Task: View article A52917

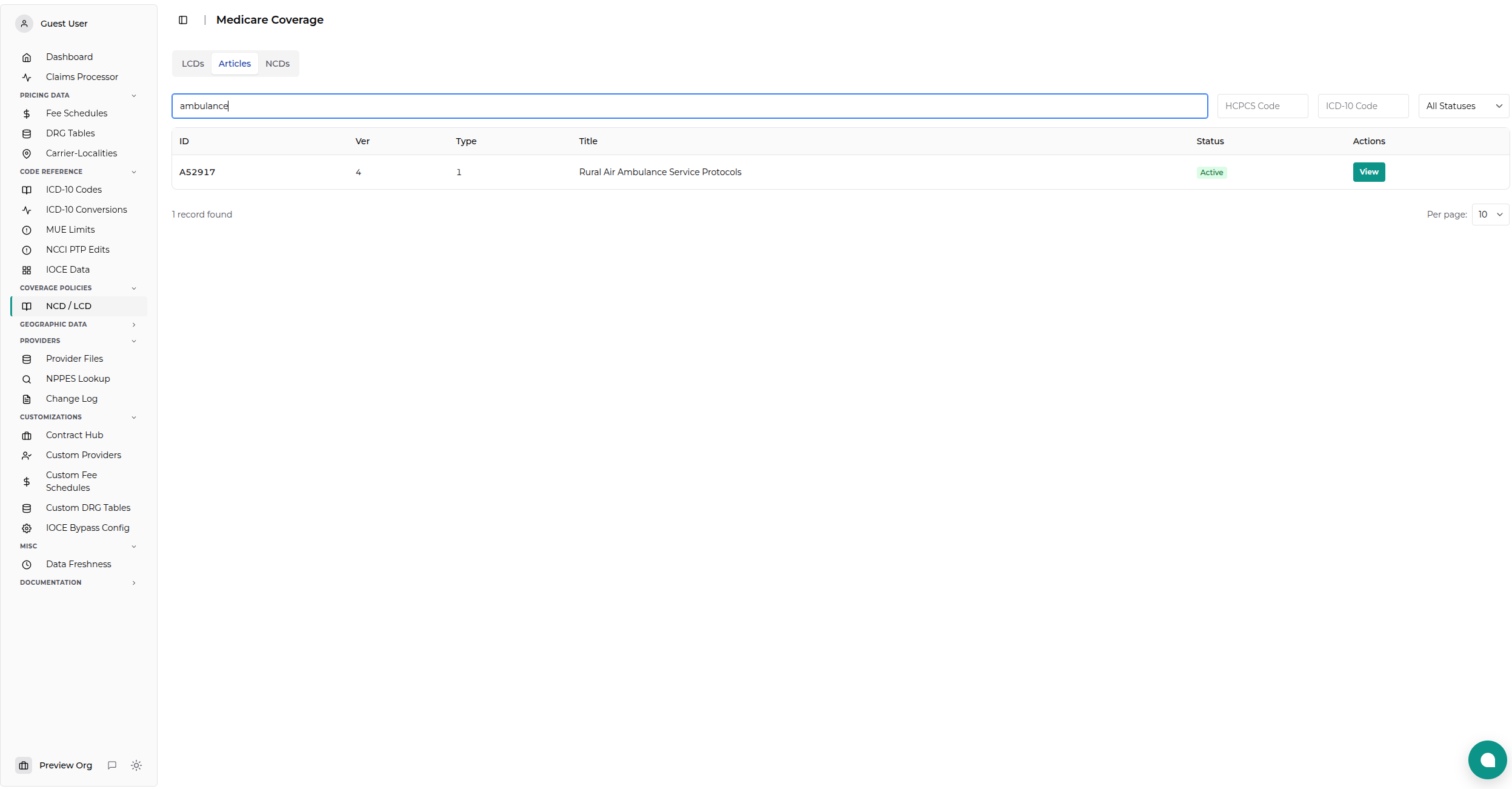Action: click(1368, 172)
